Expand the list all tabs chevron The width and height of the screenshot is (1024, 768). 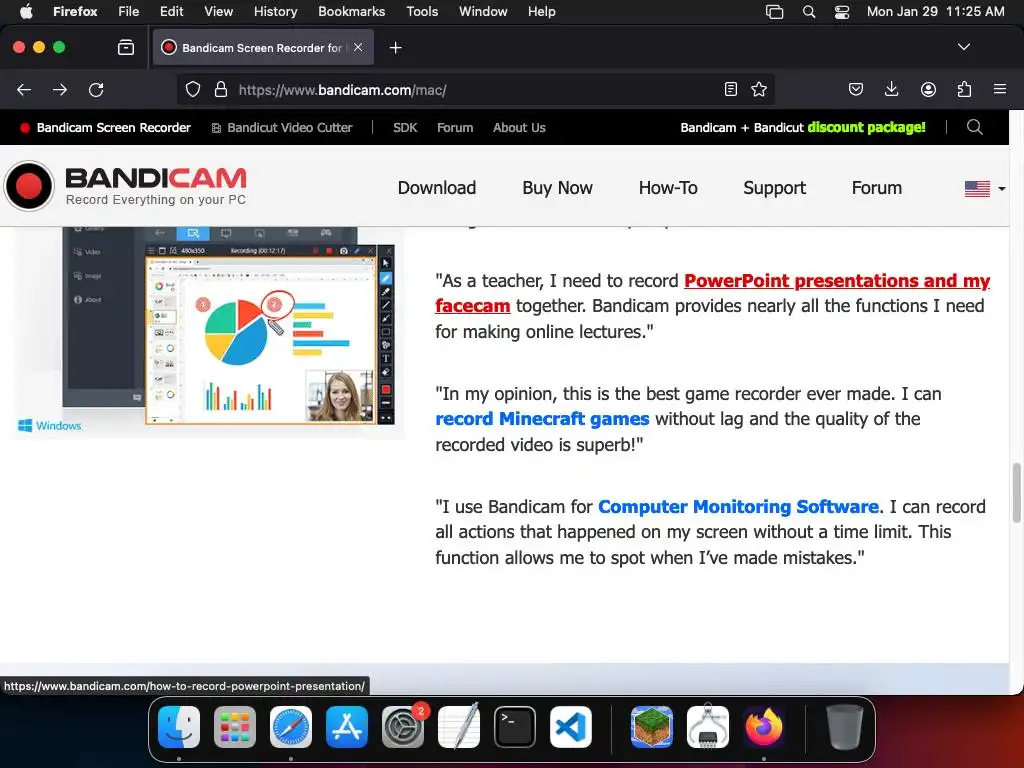[963, 47]
